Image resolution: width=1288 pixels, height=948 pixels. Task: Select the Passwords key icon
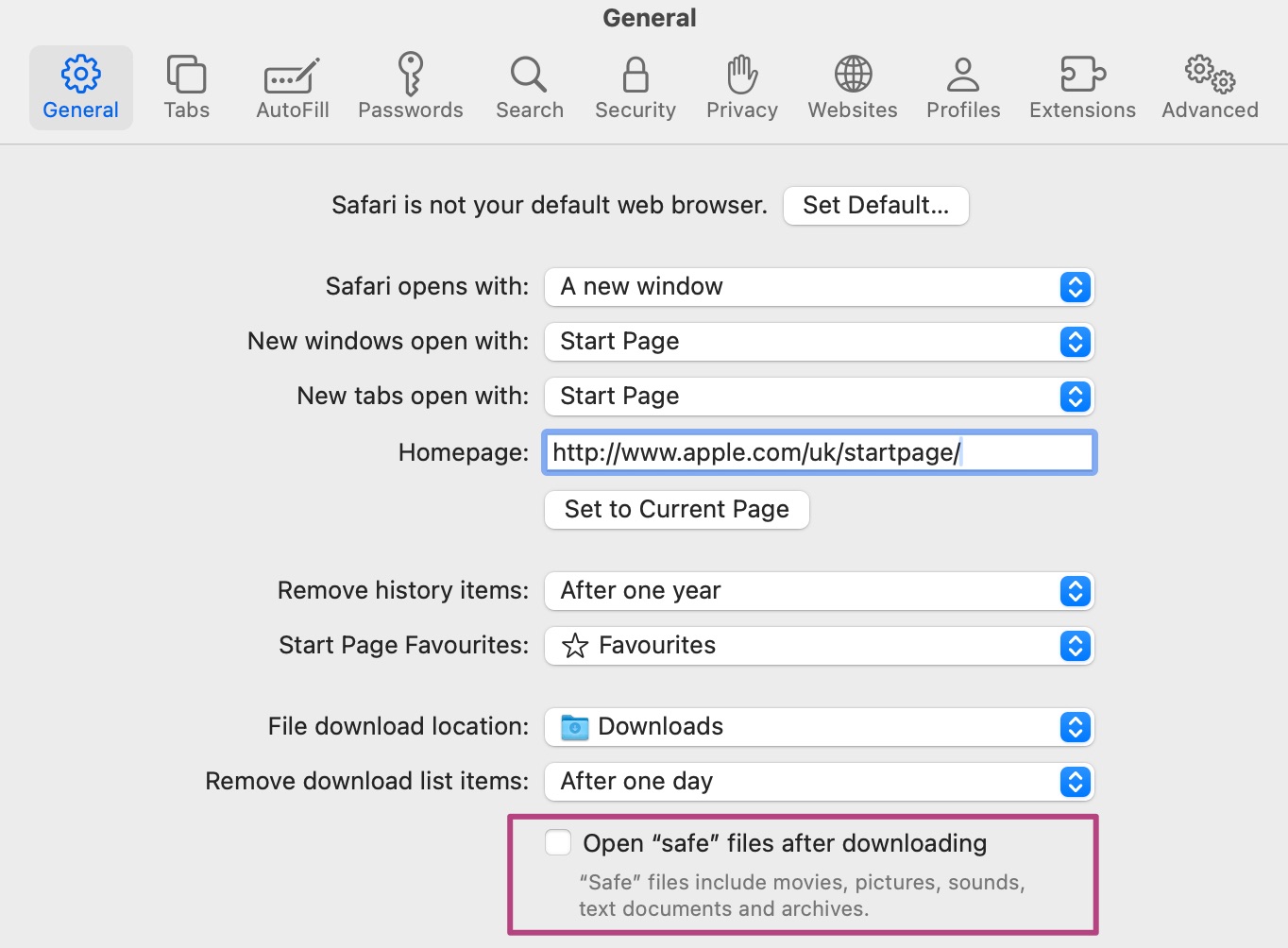[x=410, y=74]
